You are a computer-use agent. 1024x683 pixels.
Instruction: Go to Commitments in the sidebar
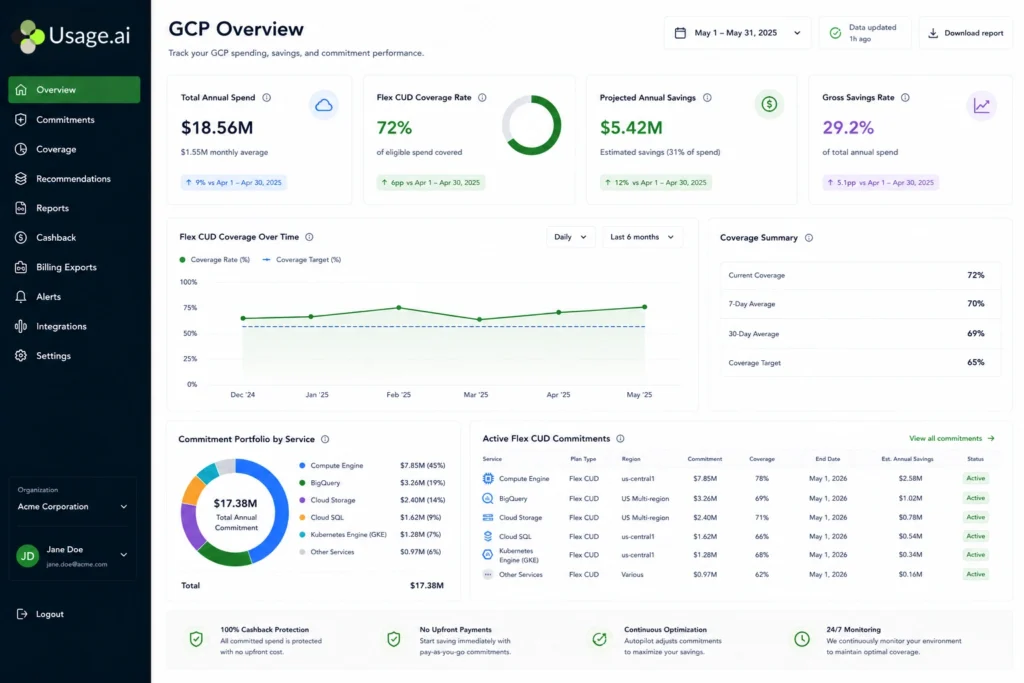click(x=65, y=119)
